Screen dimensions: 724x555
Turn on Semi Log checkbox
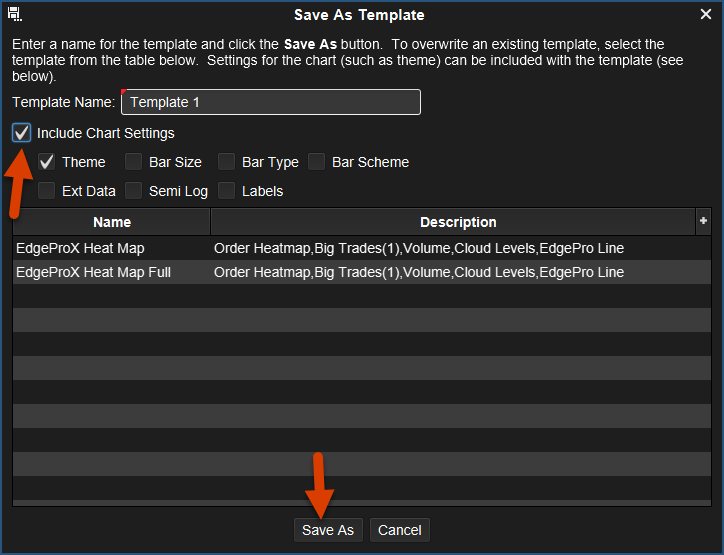(134, 191)
